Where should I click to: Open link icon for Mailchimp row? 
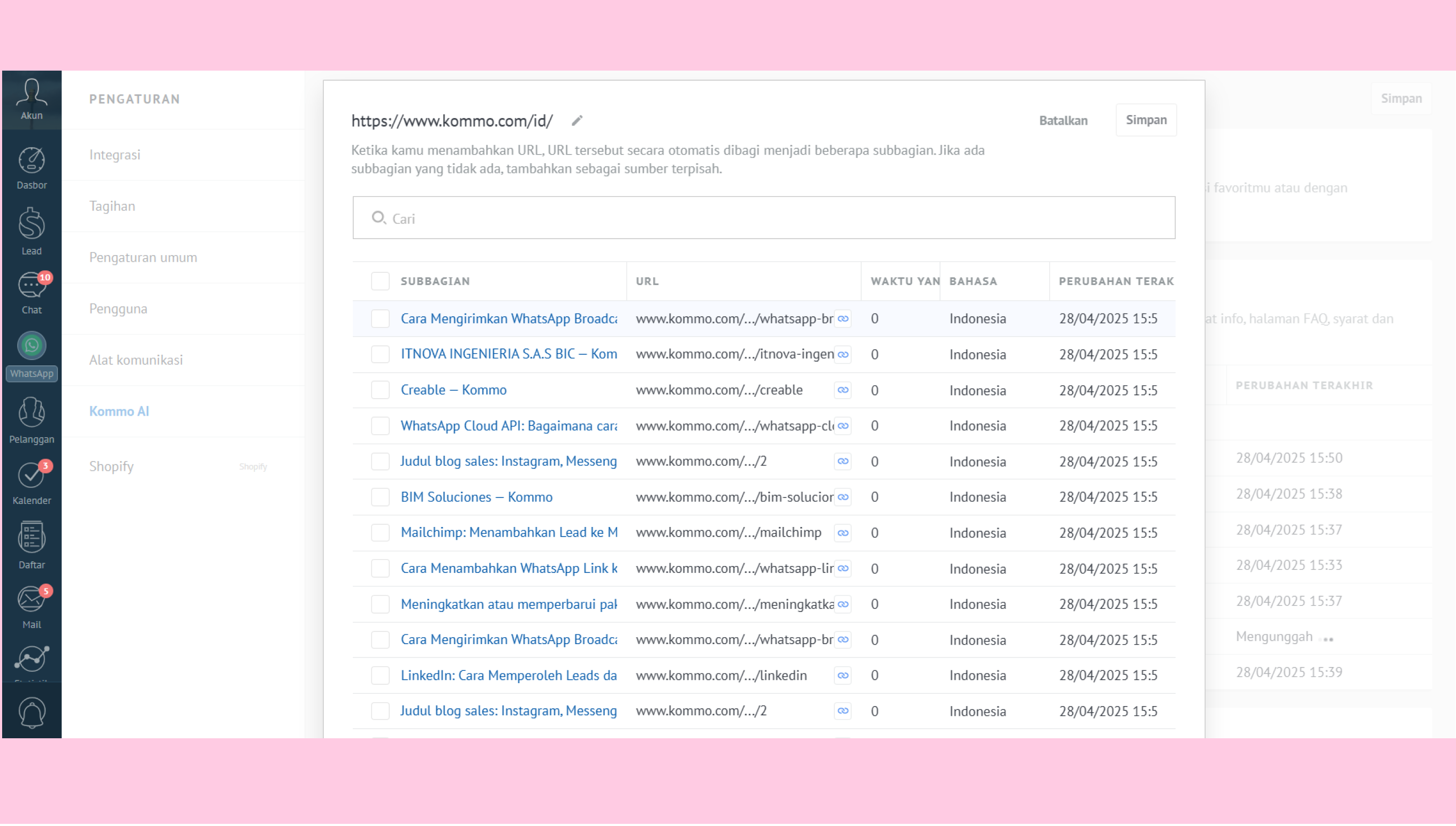coord(843,533)
